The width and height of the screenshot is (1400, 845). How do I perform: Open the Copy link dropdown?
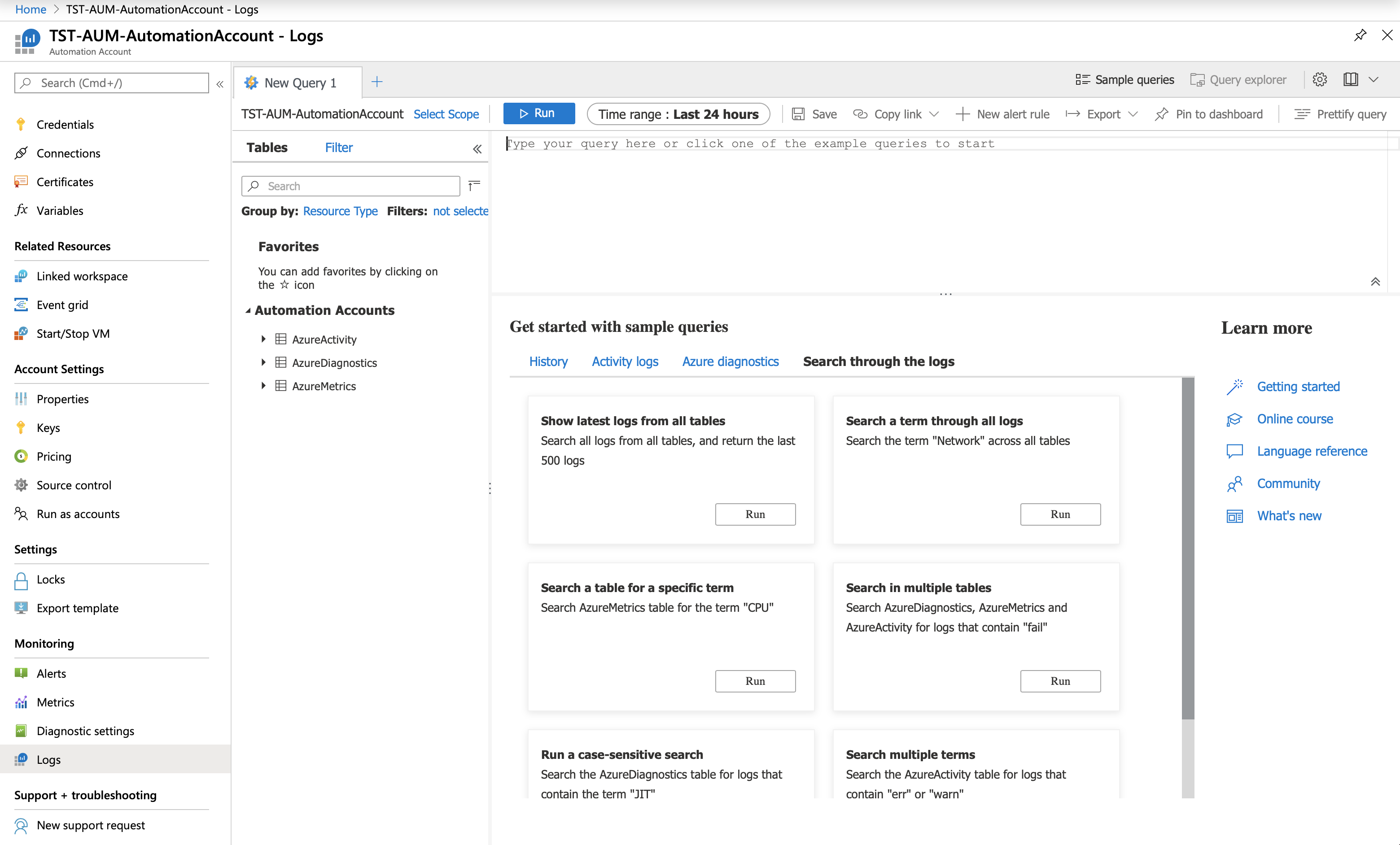896,114
